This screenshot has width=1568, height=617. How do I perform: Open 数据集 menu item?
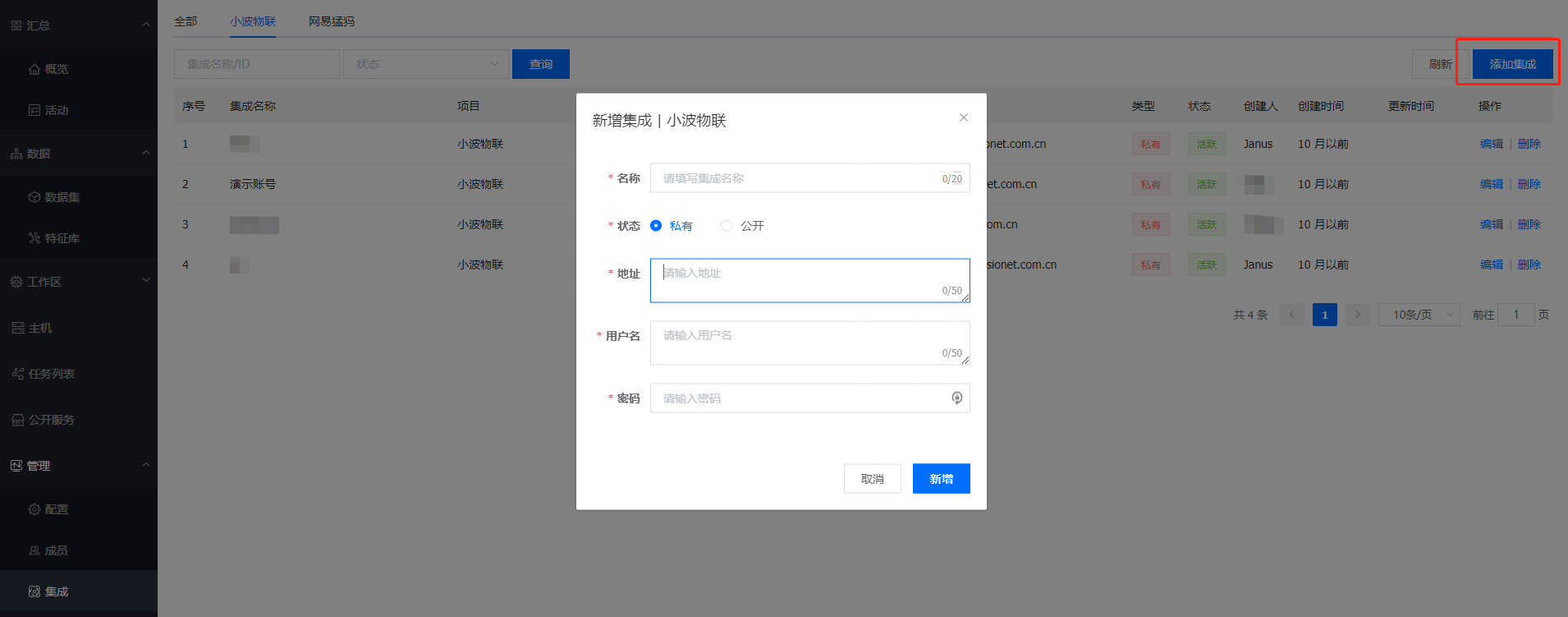[79, 197]
